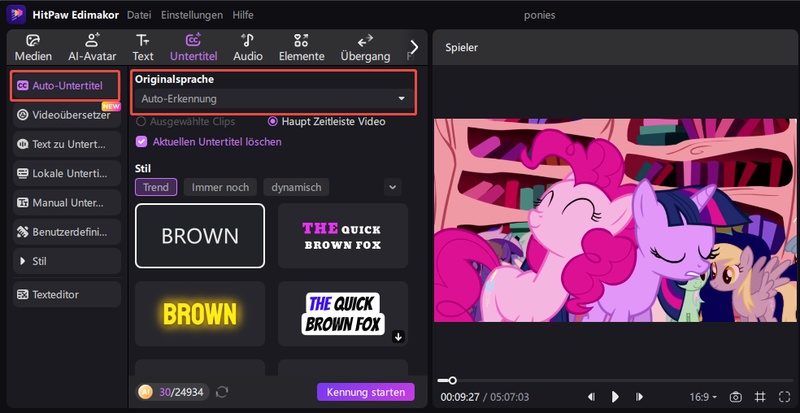
Task: Refresh the AI credits count
Action: point(222,392)
